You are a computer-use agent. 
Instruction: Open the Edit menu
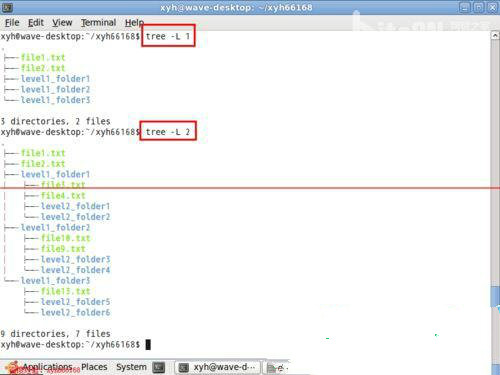point(36,23)
